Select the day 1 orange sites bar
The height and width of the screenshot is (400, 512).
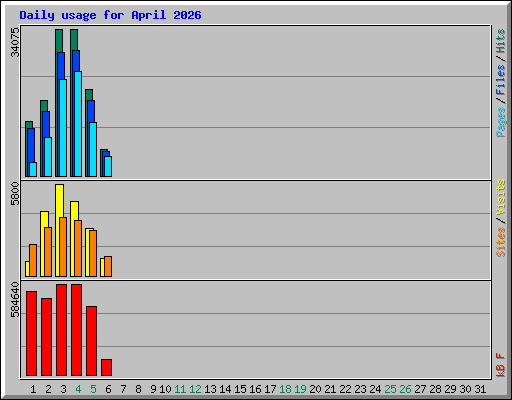point(33,260)
